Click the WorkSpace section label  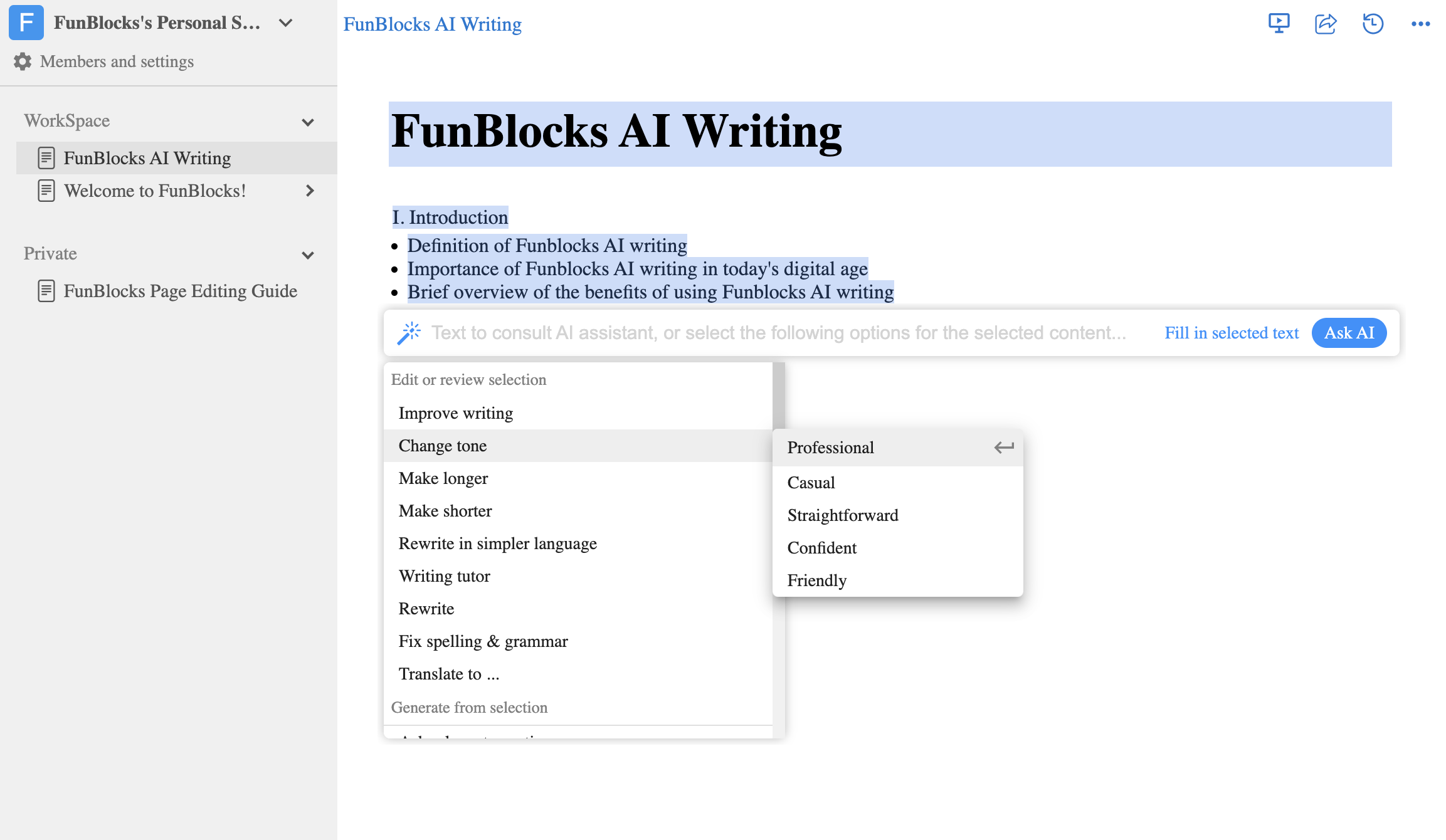67,121
